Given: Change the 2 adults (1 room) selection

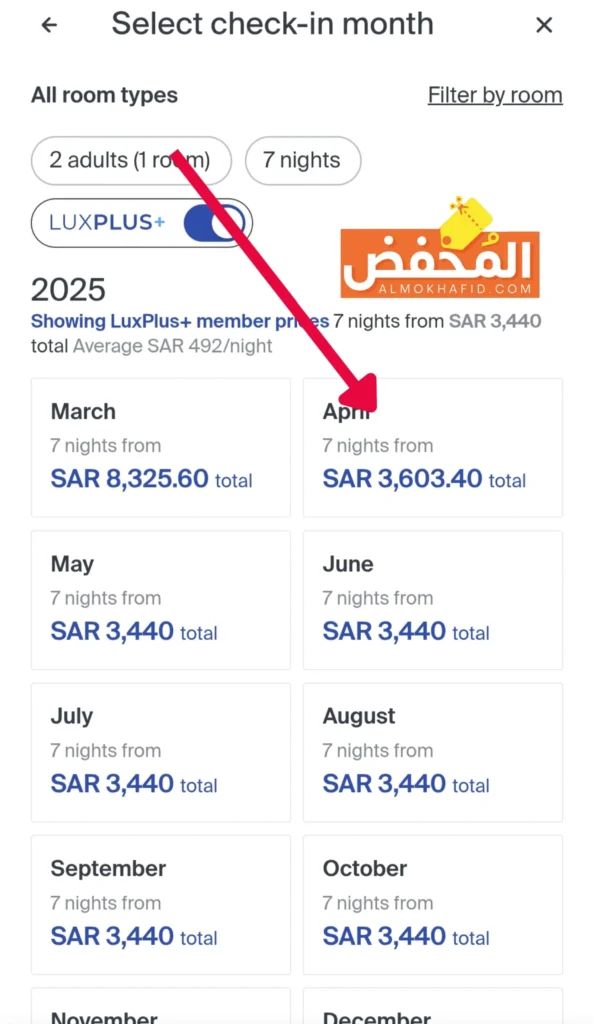Looking at the screenshot, I should [131, 160].
